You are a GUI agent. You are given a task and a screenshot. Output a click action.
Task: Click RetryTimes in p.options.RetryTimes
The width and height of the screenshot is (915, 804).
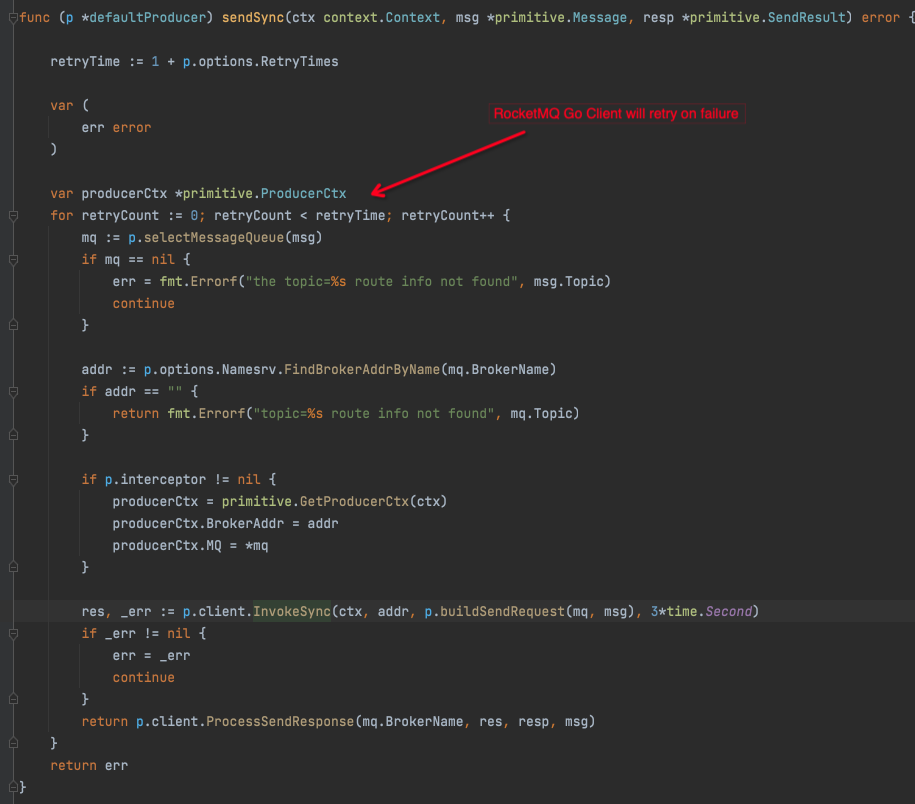(x=299, y=62)
